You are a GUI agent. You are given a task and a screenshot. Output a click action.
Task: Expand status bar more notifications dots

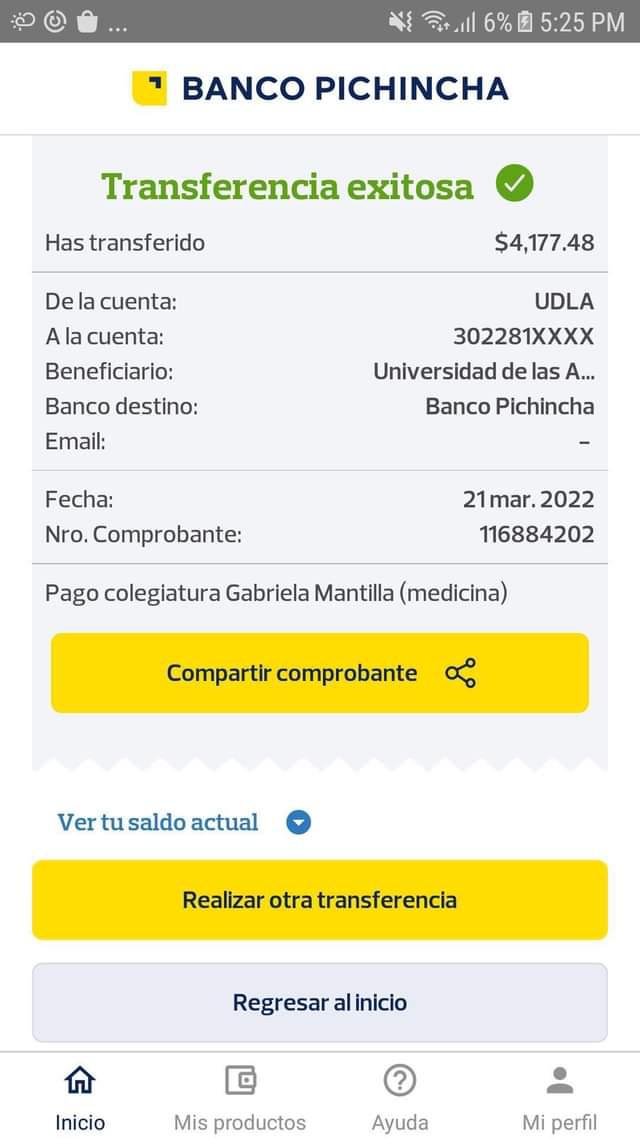pyautogui.click(x=117, y=26)
